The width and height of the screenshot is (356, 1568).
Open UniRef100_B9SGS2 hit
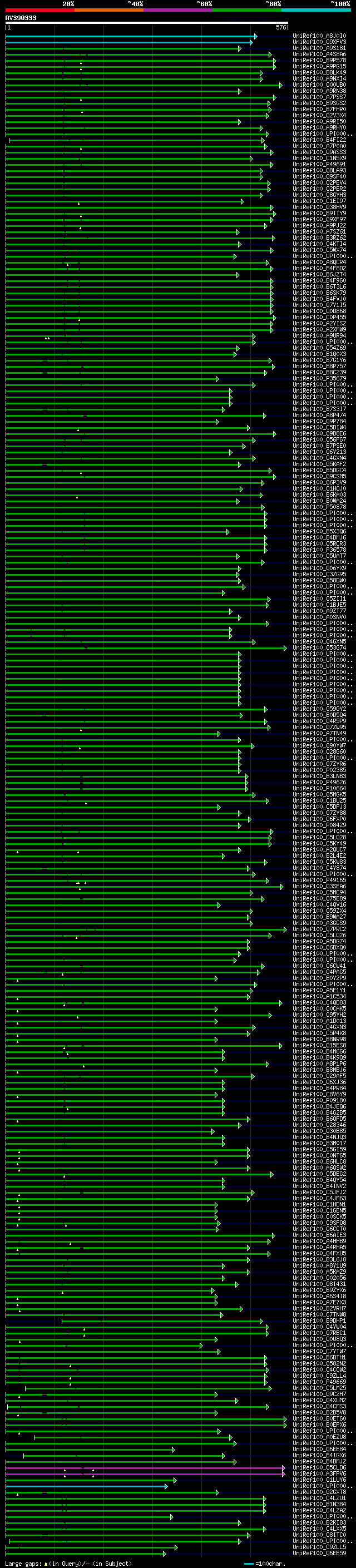(x=319, y=103)
